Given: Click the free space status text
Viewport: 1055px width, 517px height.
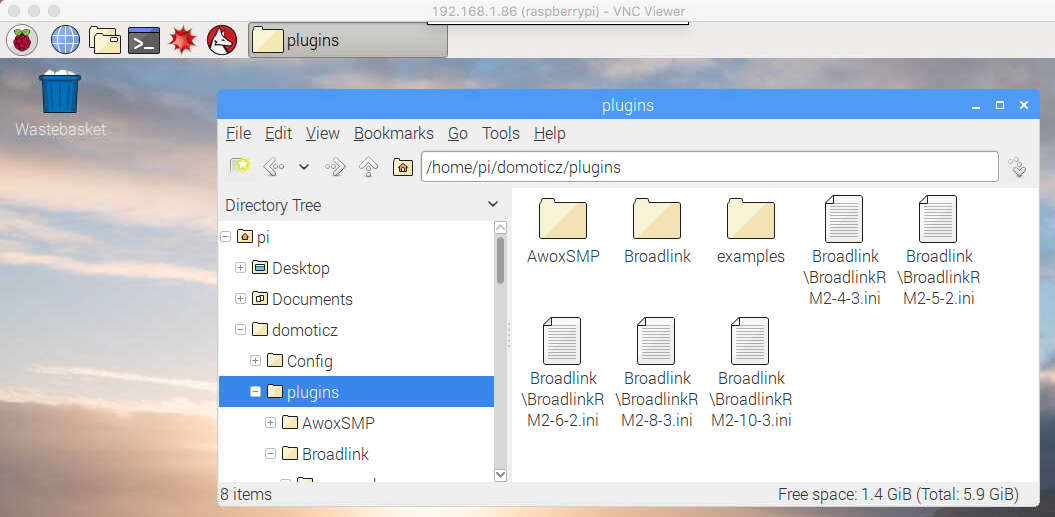Looking at the screenshot, I should (898, 495).
